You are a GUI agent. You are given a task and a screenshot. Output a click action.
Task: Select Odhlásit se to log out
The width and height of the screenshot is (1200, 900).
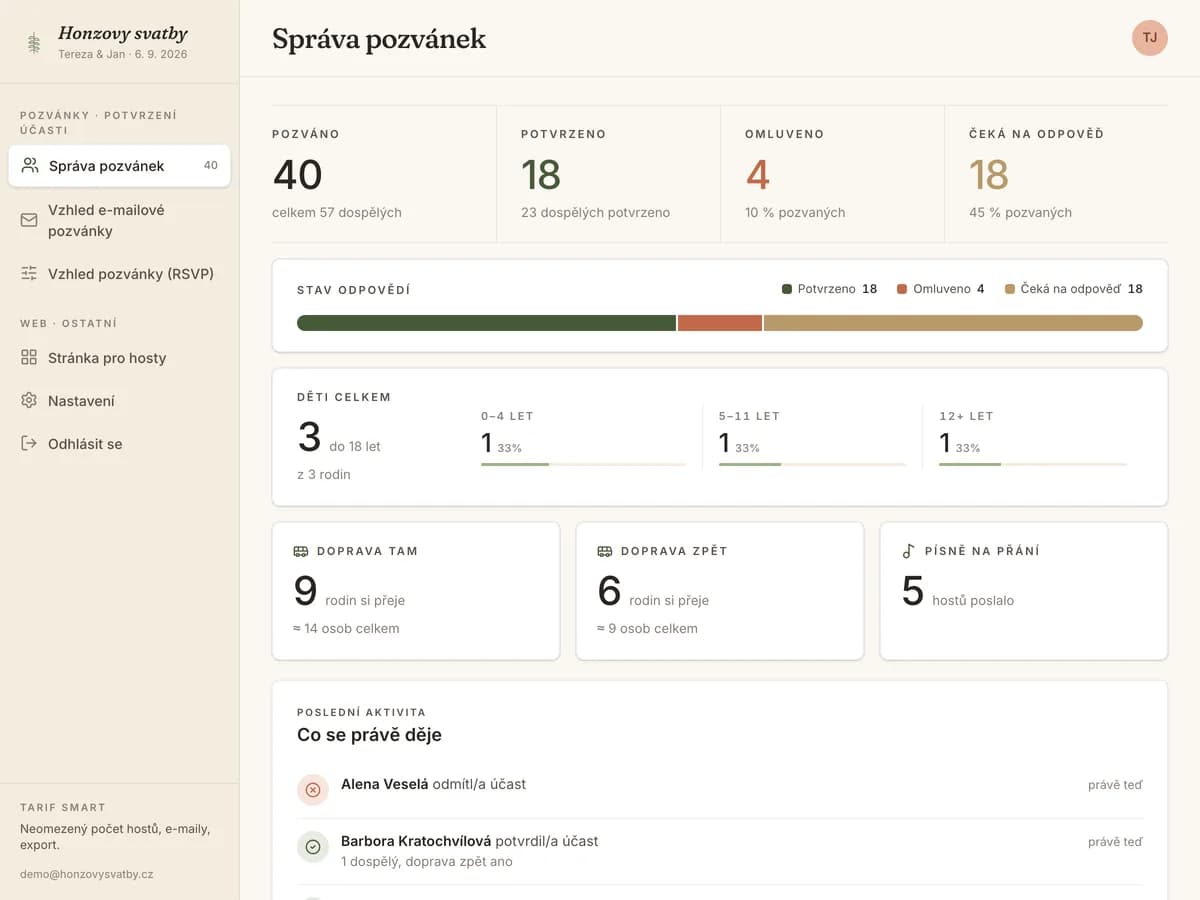click(x=119, y=443)
